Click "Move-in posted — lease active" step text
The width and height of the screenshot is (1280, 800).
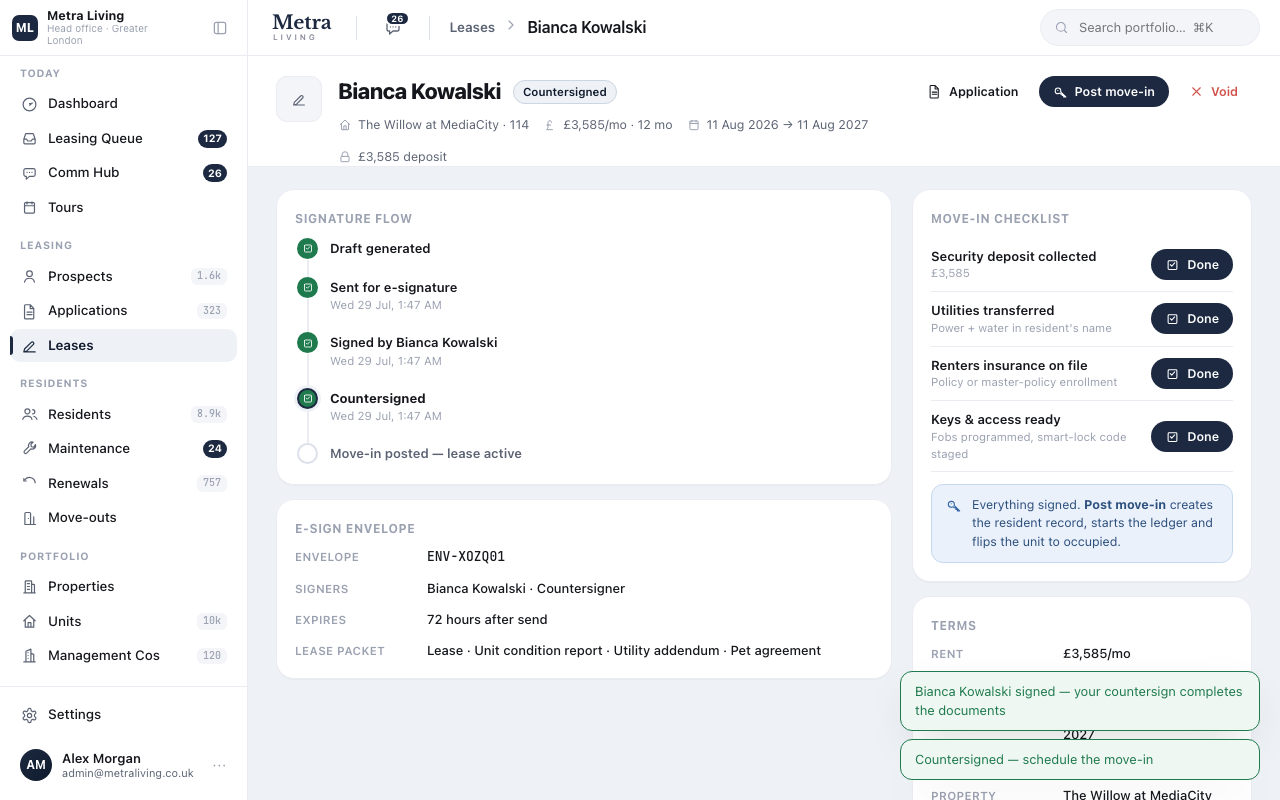click(426, 454)
